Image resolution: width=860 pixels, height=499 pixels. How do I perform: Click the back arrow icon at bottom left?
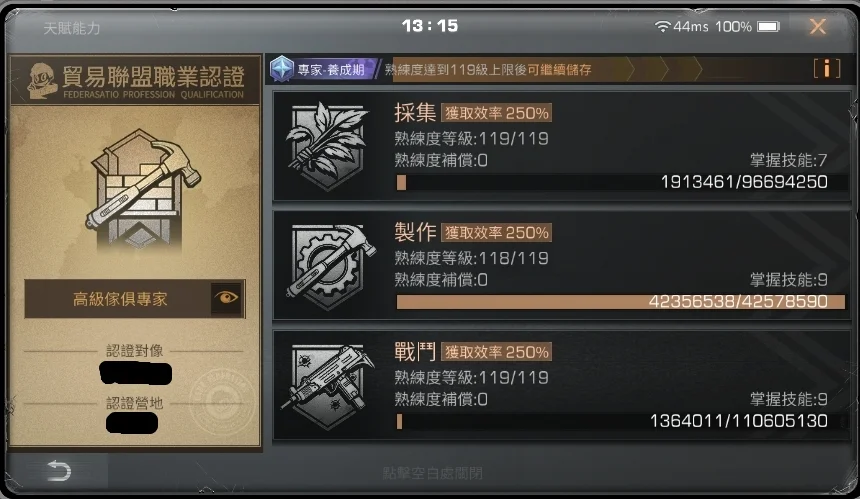point(59,470)
